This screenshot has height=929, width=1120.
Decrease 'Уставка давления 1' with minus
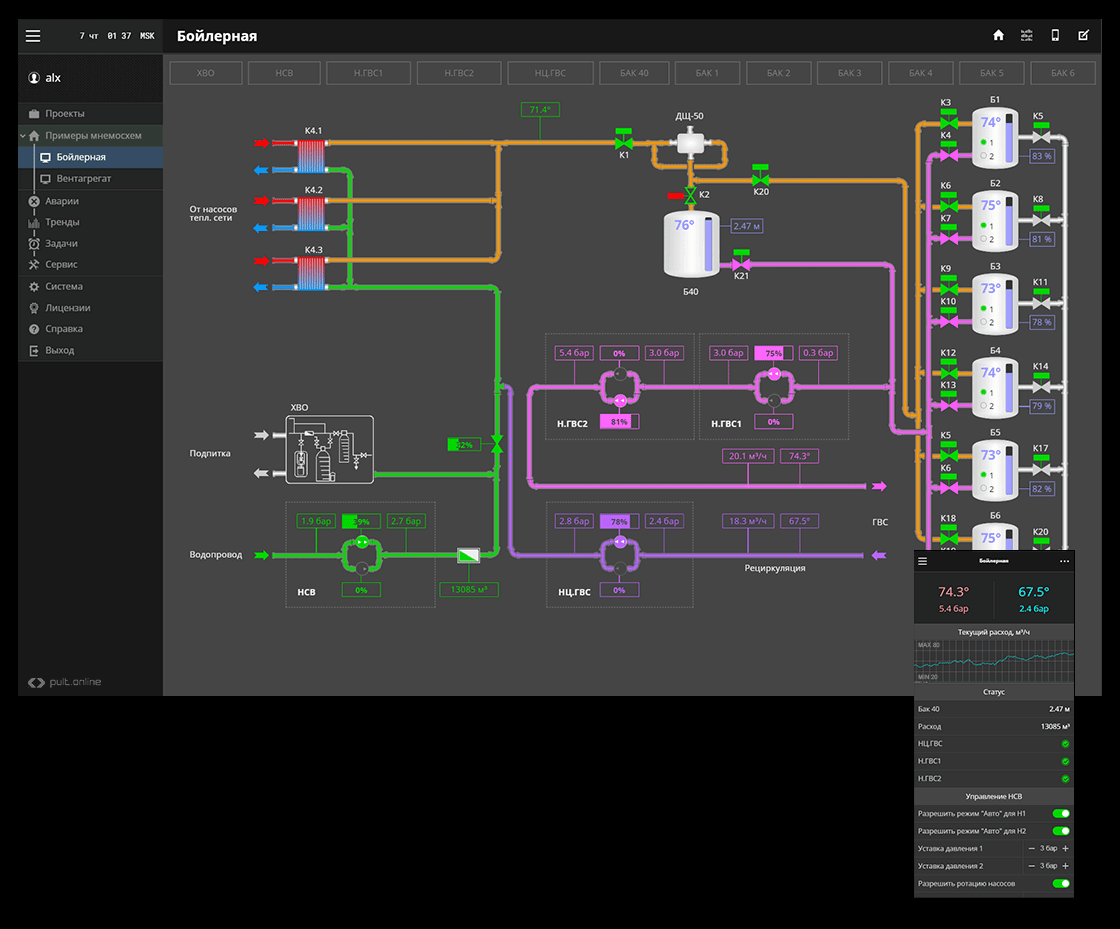[1031, 848]
